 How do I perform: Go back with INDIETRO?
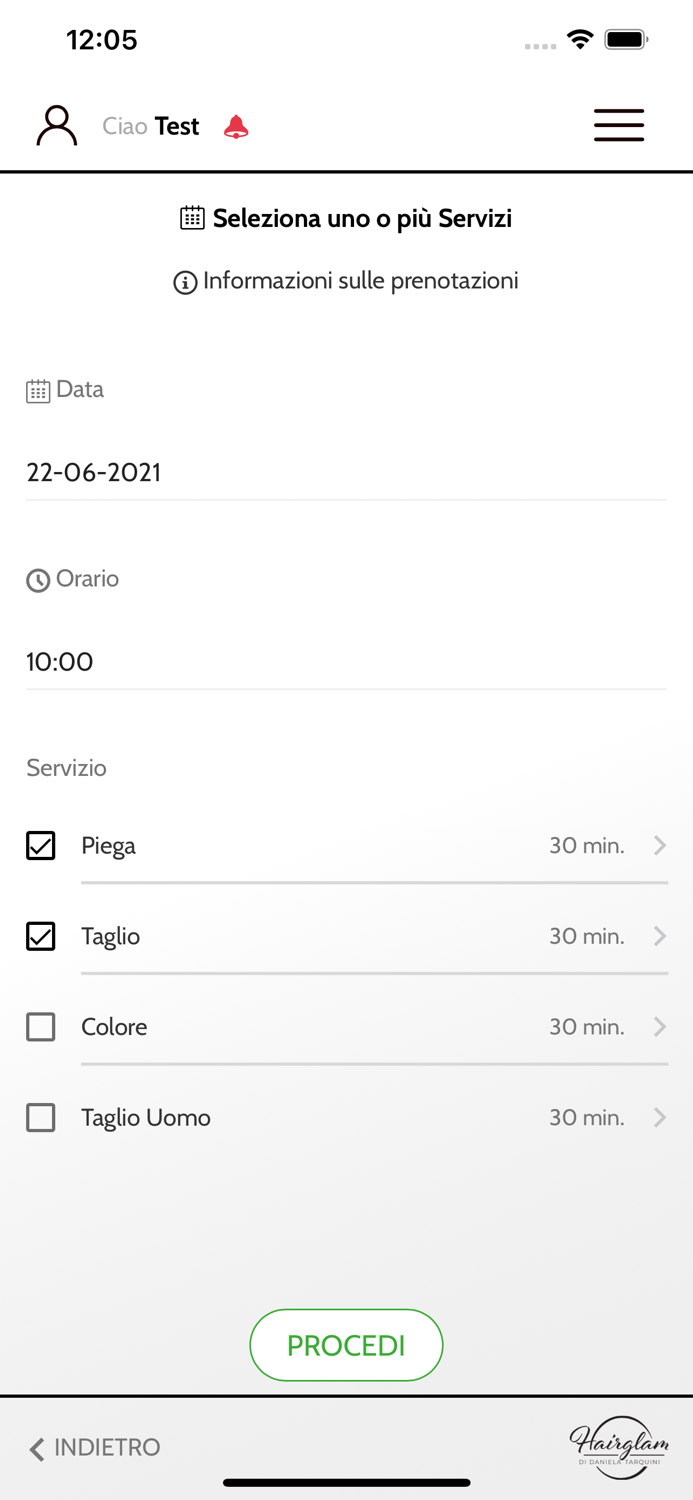tap(95, 1448)
